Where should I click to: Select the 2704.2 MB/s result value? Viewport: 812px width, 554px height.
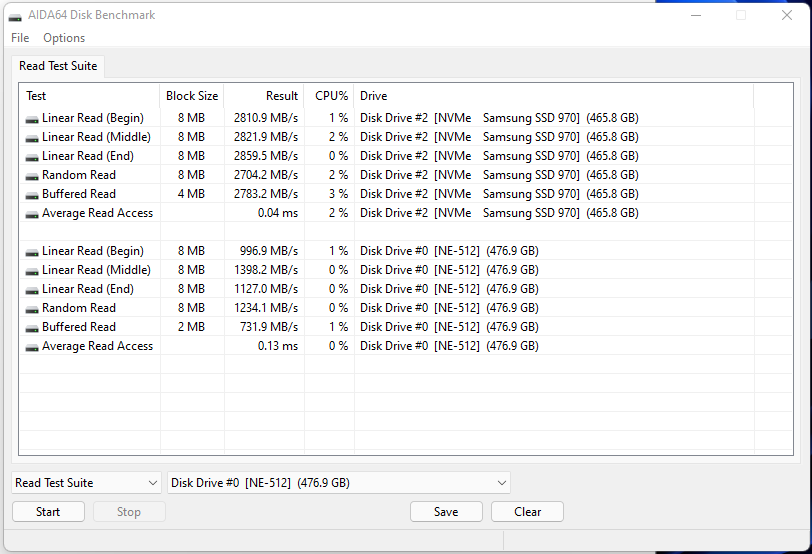[266, 175]
